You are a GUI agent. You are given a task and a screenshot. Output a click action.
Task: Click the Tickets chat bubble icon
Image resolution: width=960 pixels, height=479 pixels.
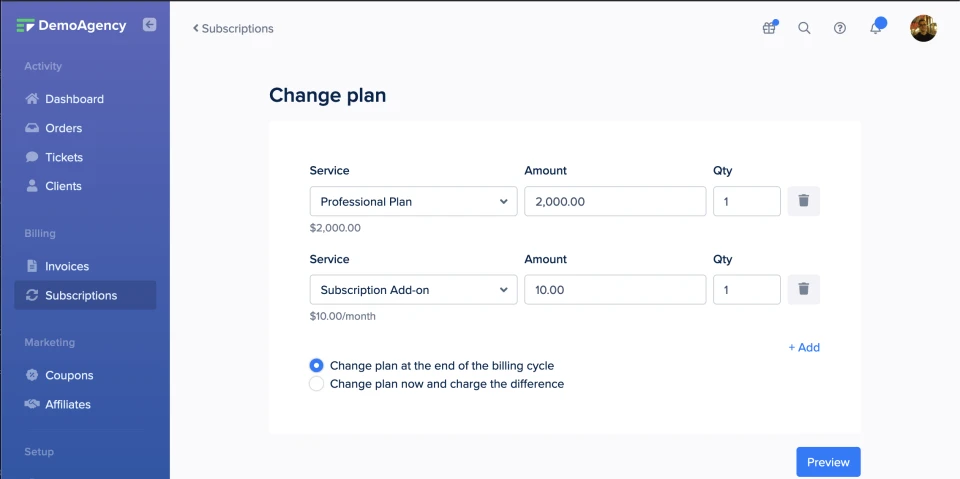pos(32,157)
